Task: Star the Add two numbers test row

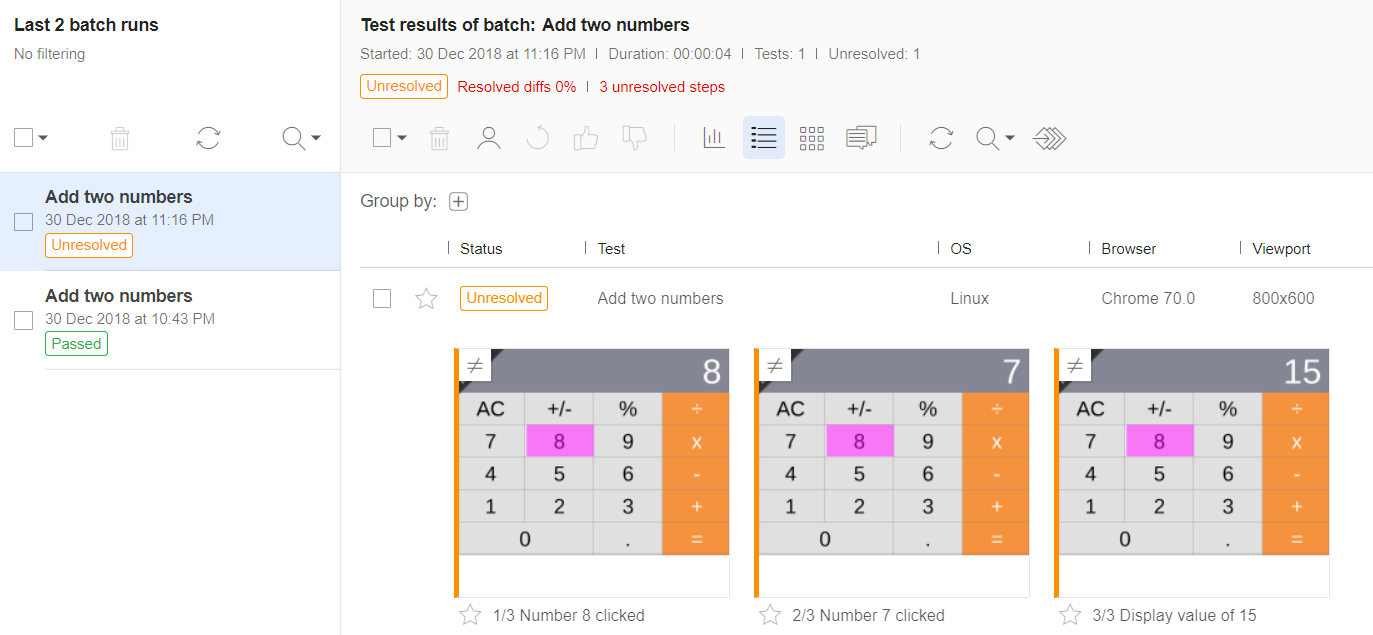Action: (426, 298)
